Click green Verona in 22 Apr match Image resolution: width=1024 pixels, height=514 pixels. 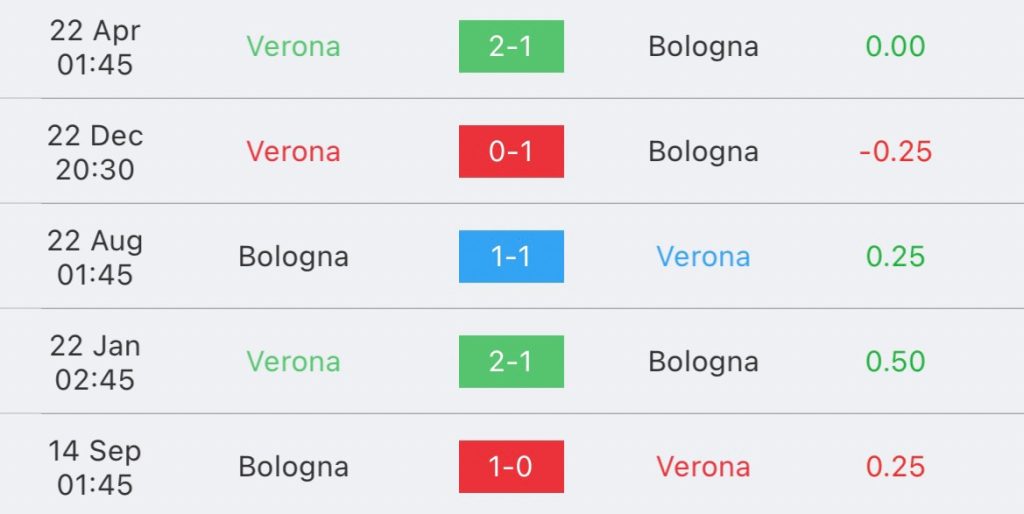point(293,46)
